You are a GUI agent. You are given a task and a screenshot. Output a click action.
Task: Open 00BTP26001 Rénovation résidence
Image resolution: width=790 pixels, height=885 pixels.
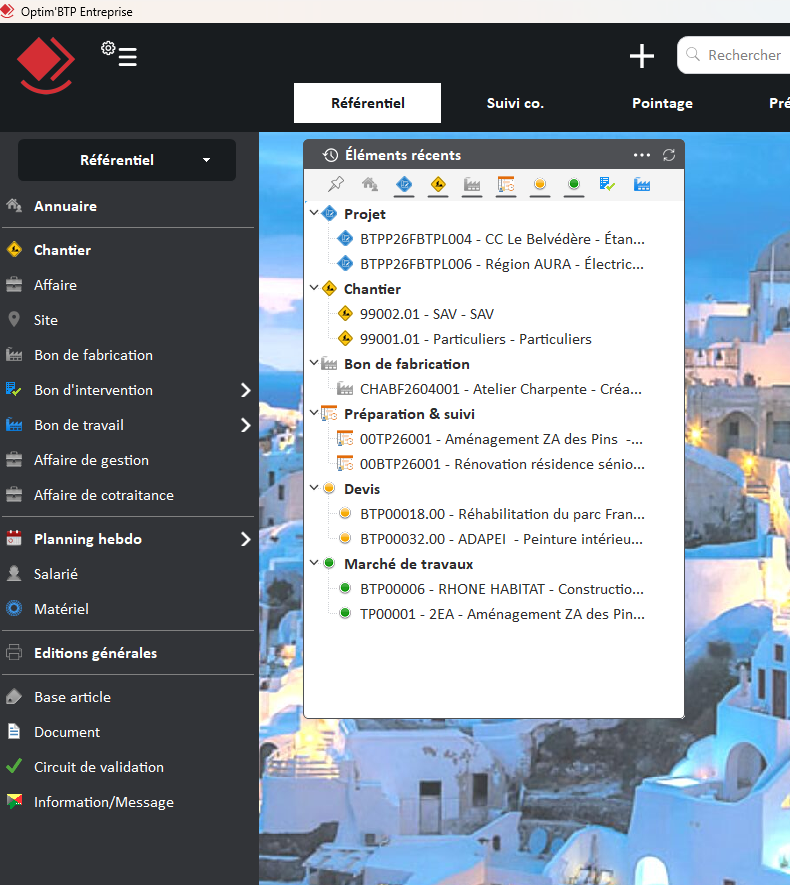502,464
